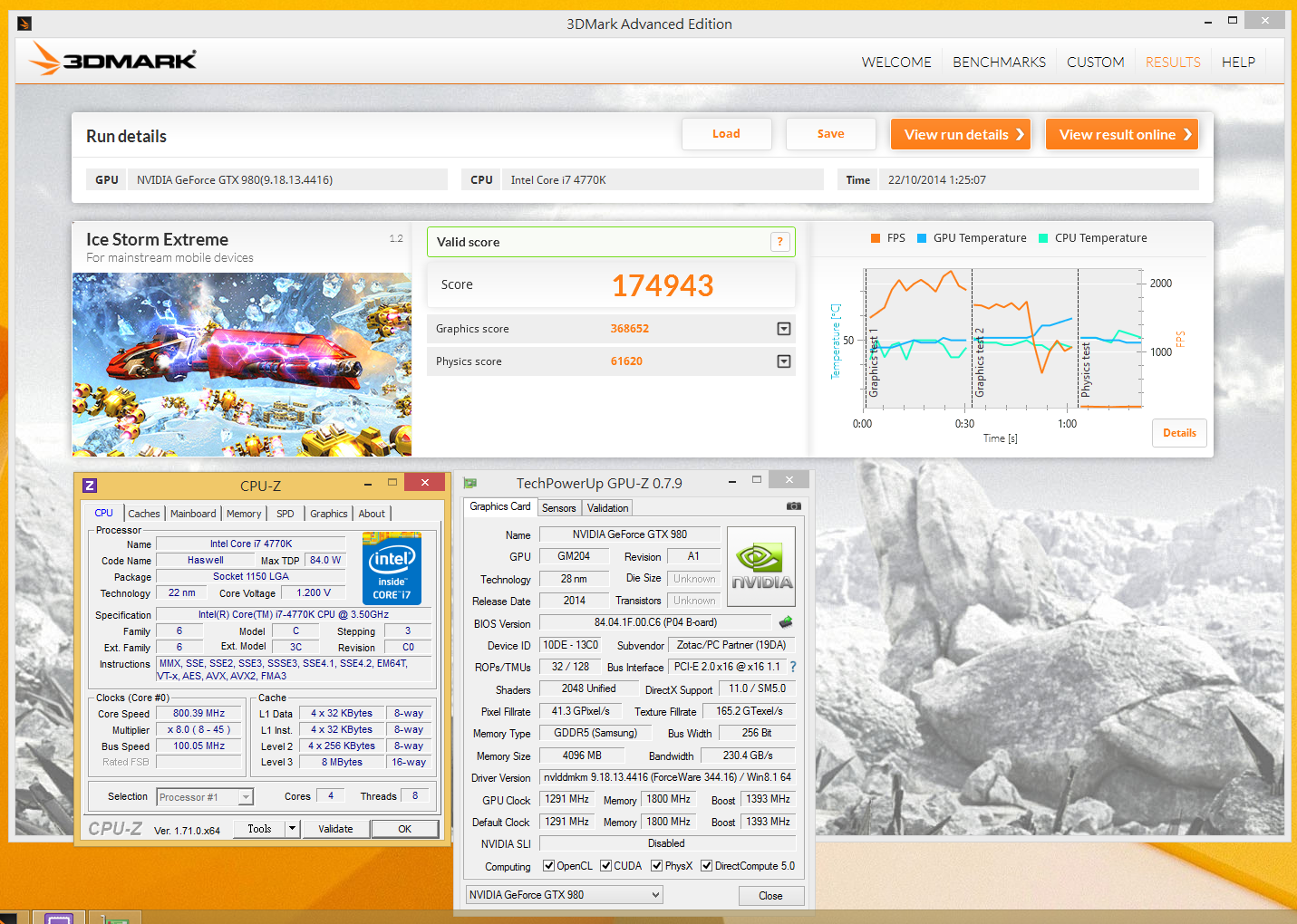Select the CPU tab in CPU-Z
The width and height of the screenshot is (1297, 924).
point(104,513)
